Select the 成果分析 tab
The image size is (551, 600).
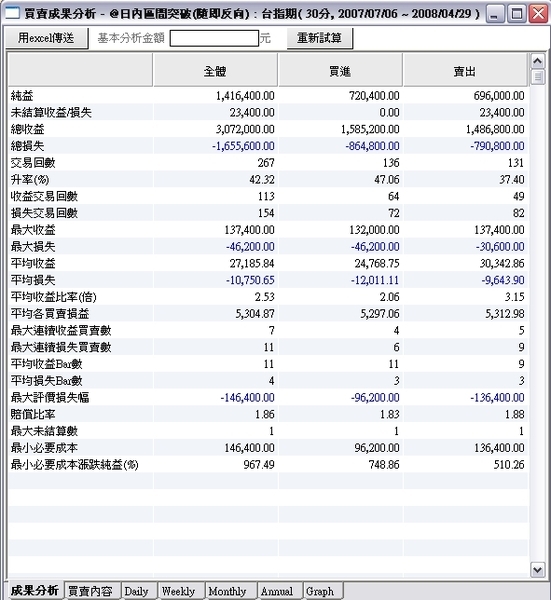tap(35, 590)
